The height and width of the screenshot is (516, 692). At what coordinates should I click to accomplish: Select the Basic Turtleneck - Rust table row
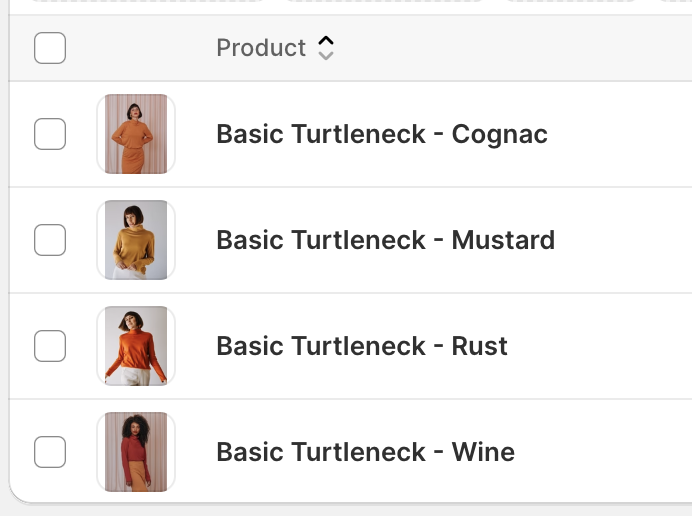[x=350, y=346]
